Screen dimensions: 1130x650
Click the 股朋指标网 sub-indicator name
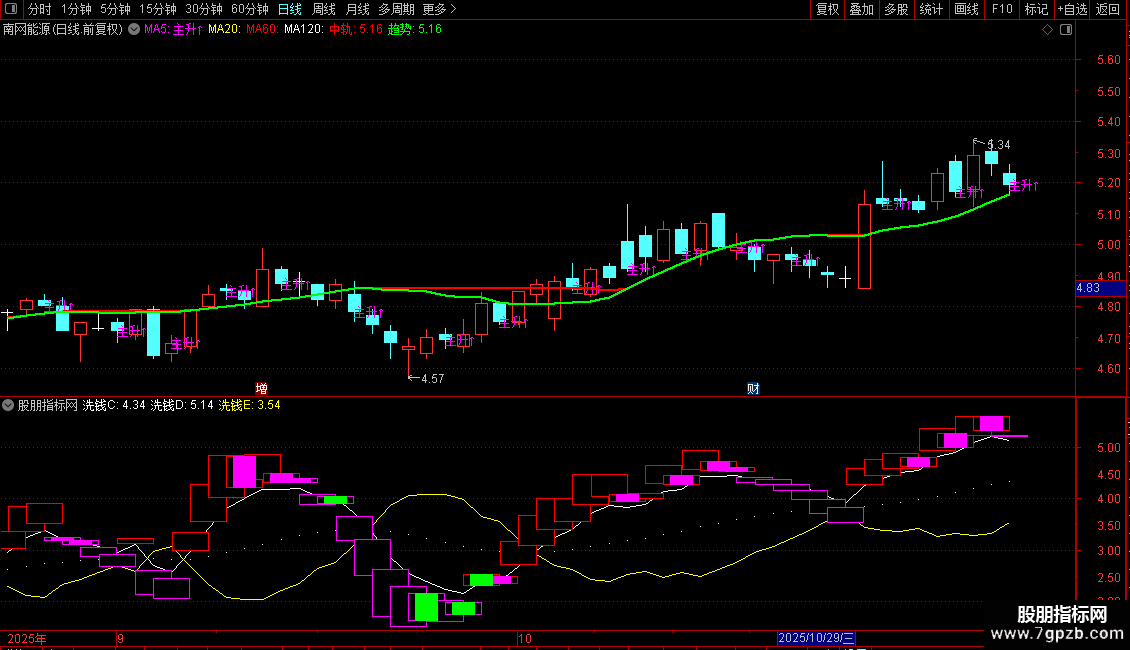click(48, 405)
